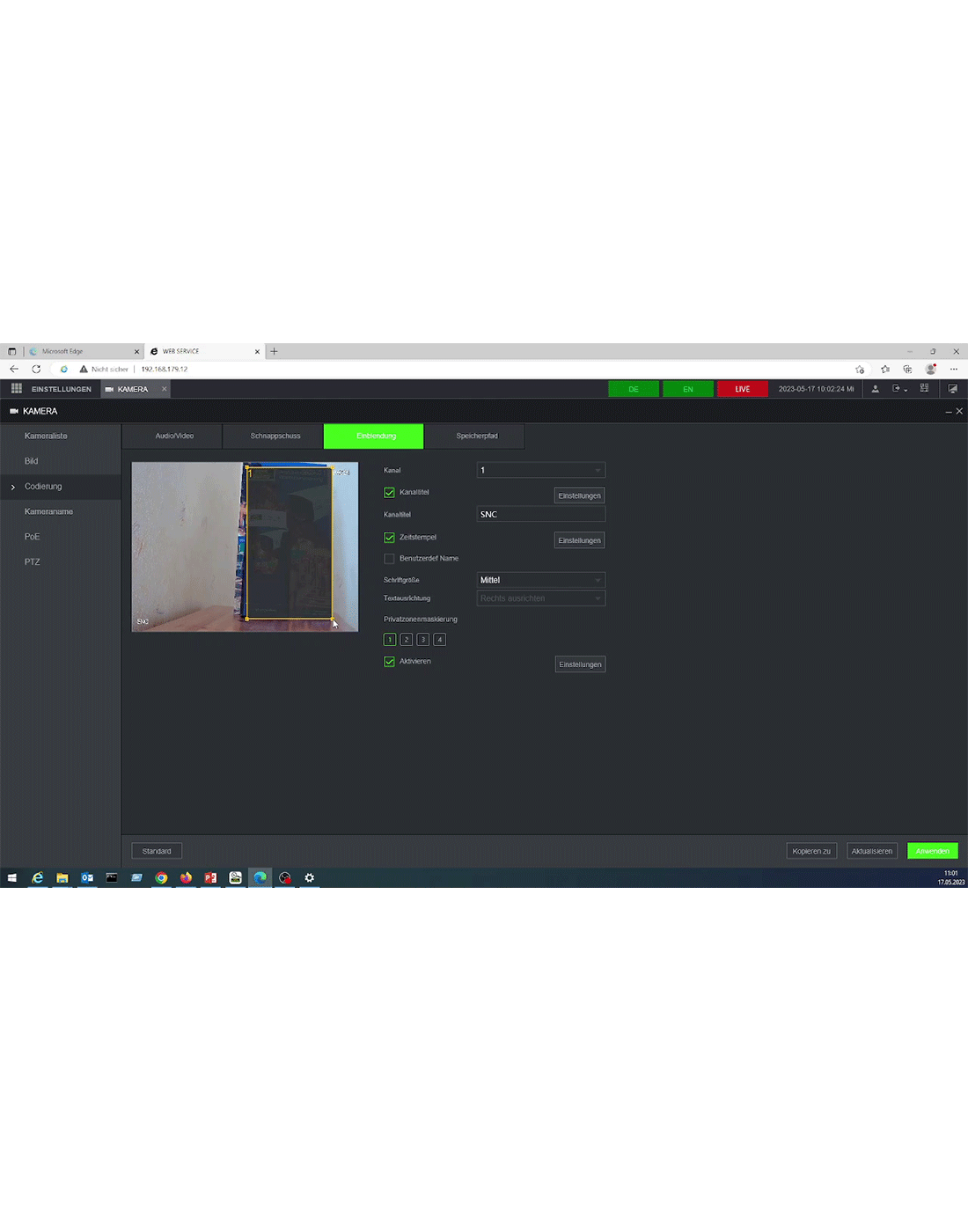Disable the Zeitstempel checkbox
The height and width of the screenshot is (1232, 968).
390,538
